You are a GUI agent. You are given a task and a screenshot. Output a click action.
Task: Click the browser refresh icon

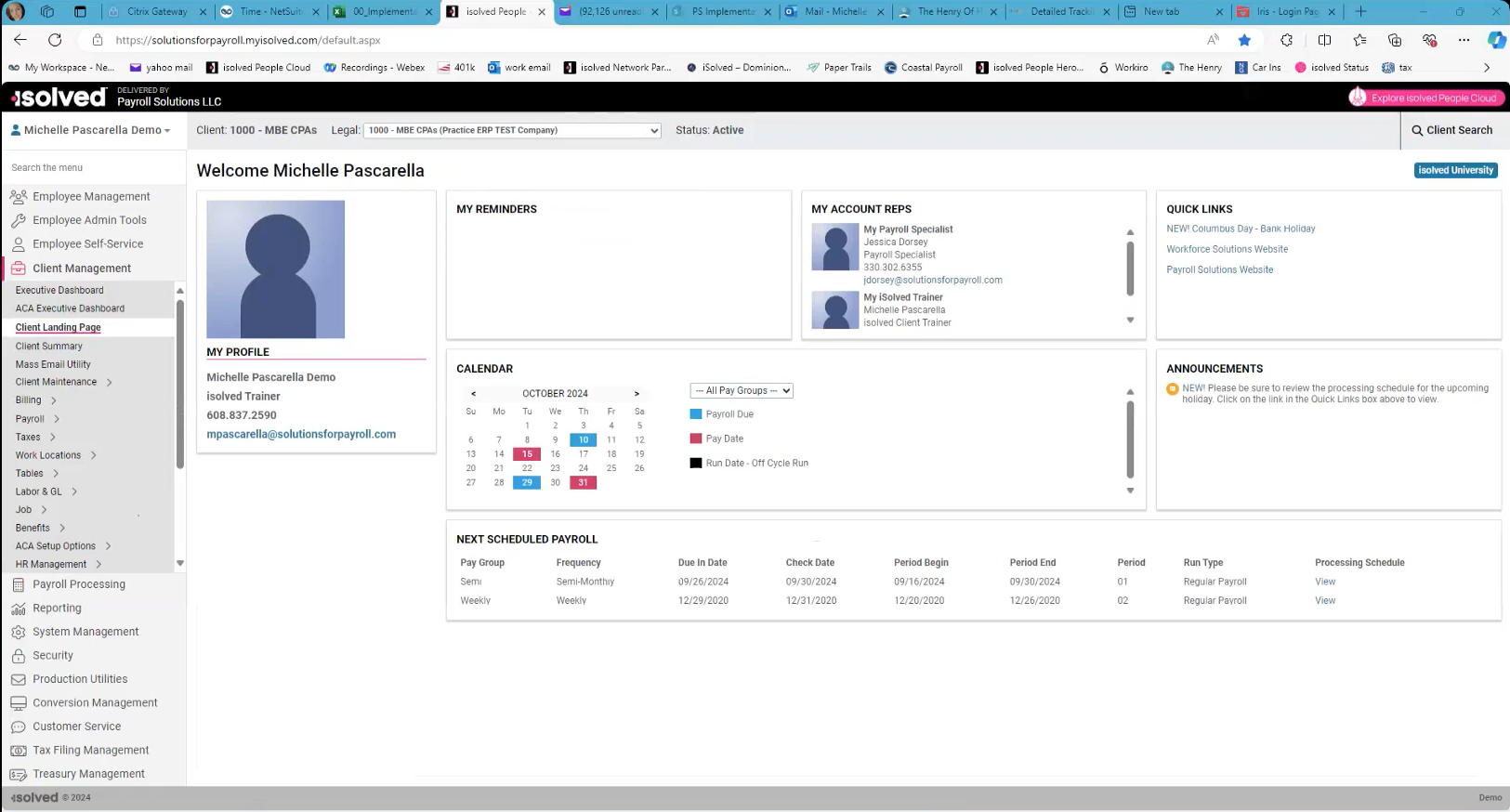pyautogui.click(x=55, y=40)
